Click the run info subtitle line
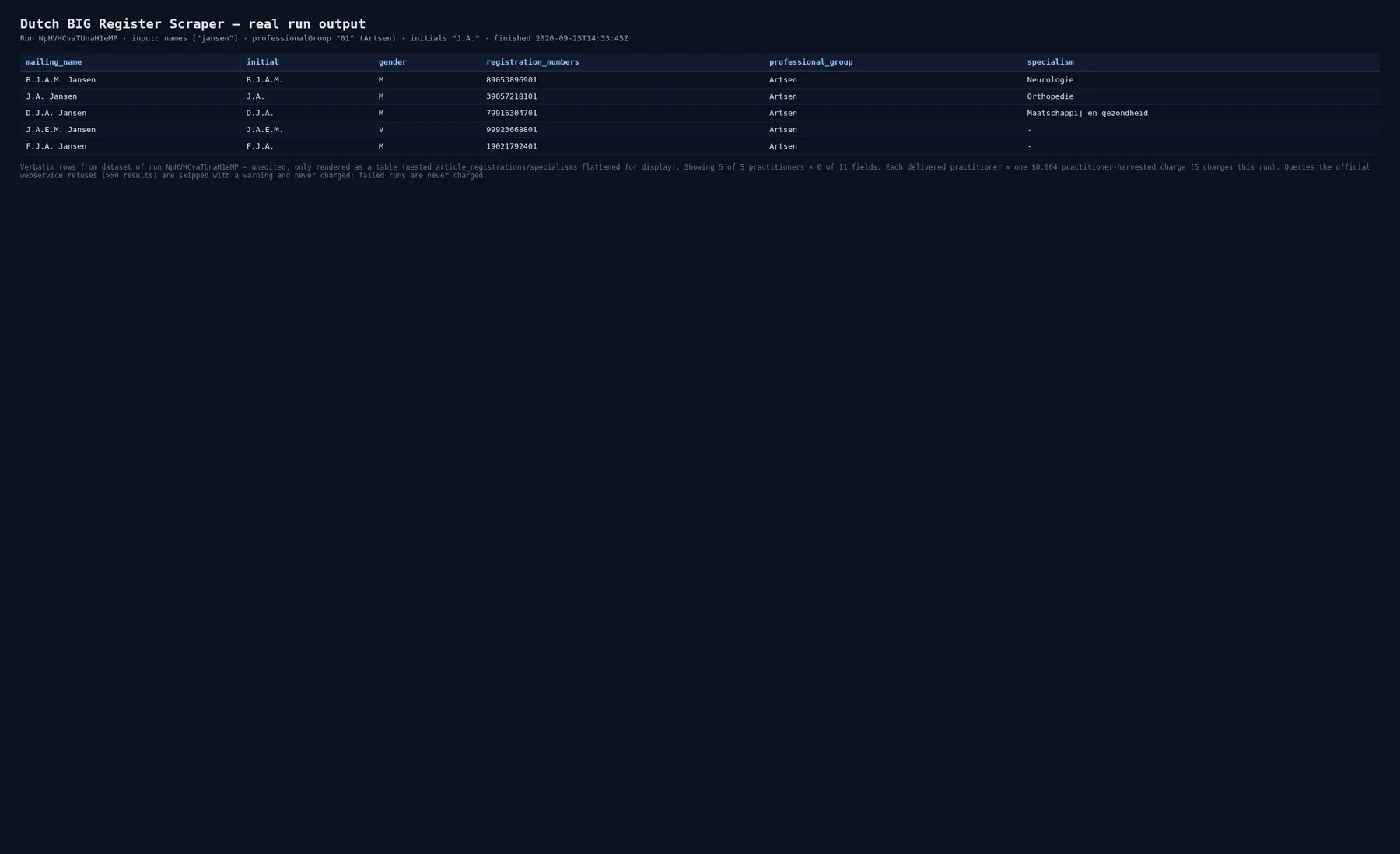Image resolution: width=1400 pixels, height=854 pixels. click(x=324, y=38)
